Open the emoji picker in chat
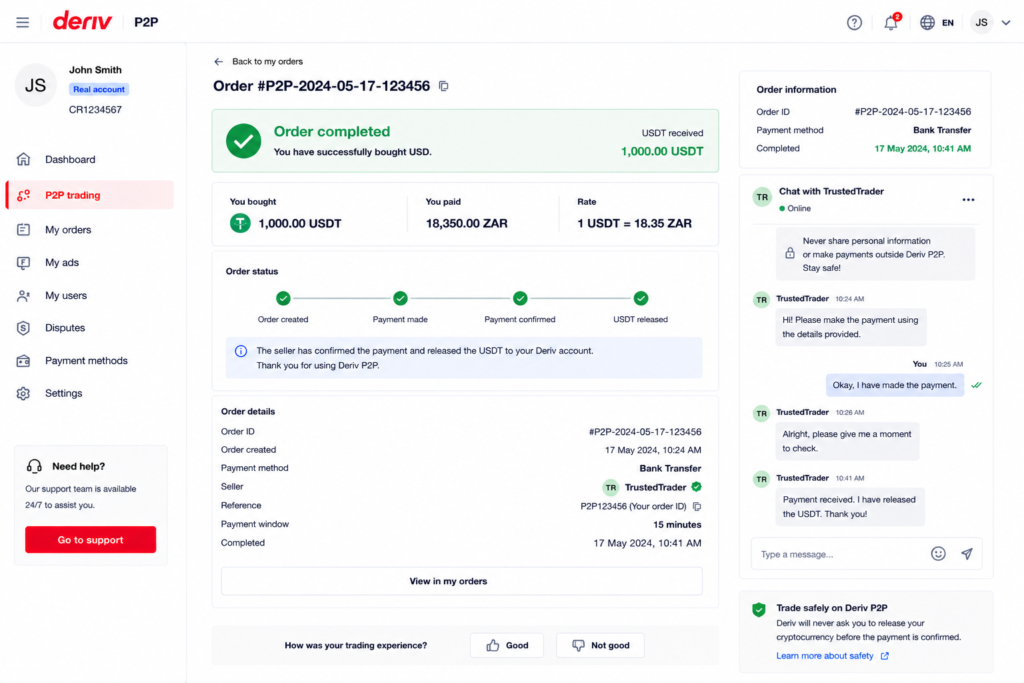This screenshot has width=1024, height=683. (938, 554)
